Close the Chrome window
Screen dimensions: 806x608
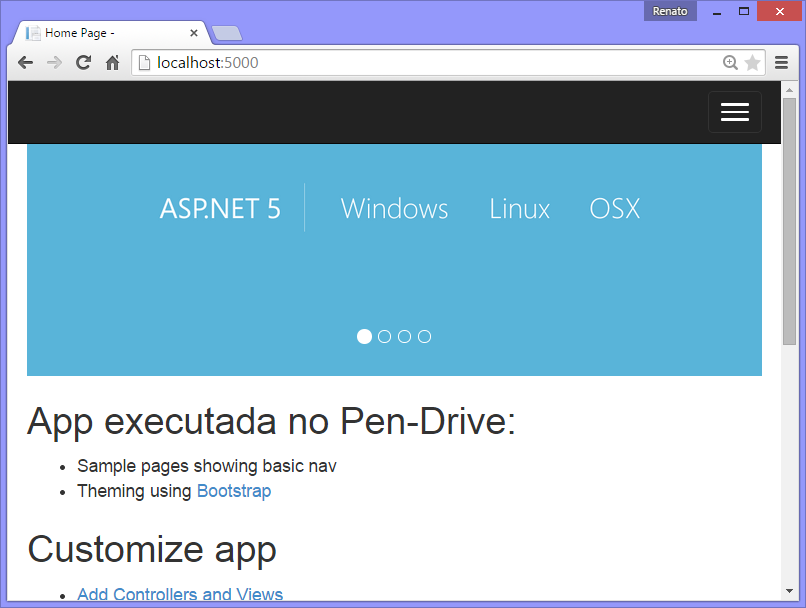click(x=779, y=11)
